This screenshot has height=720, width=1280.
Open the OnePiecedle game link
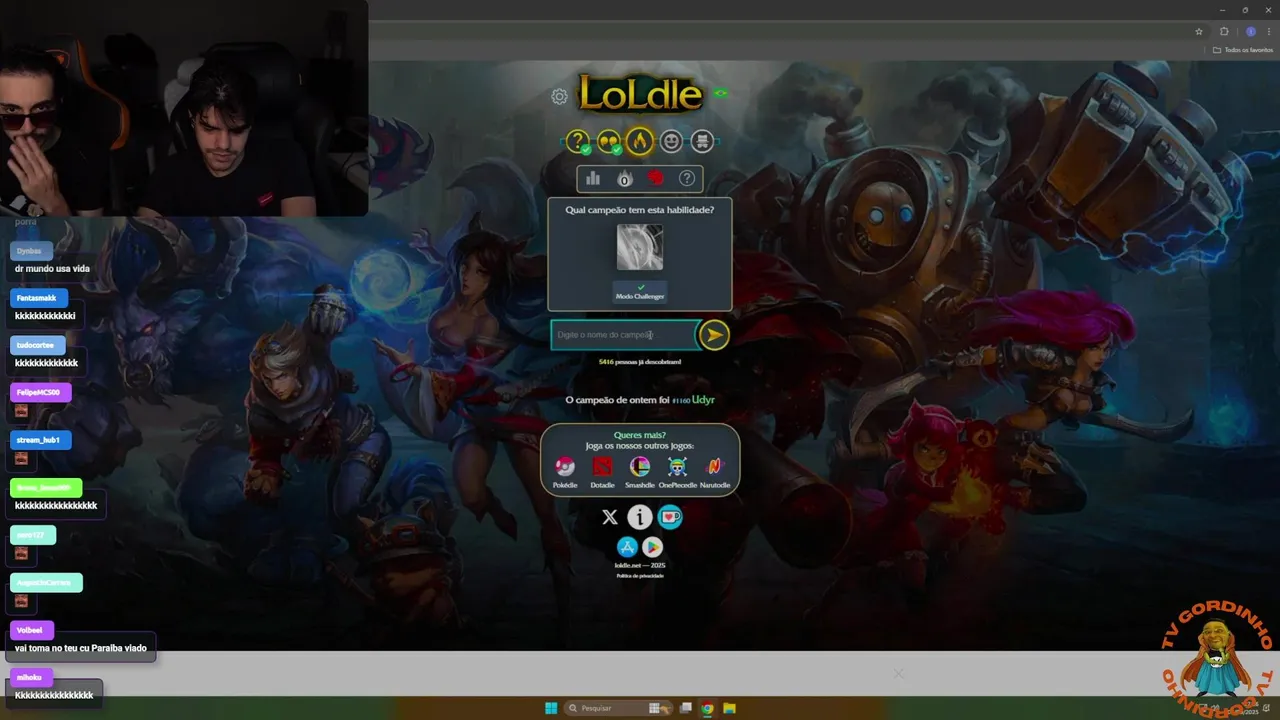coord(677,472)
